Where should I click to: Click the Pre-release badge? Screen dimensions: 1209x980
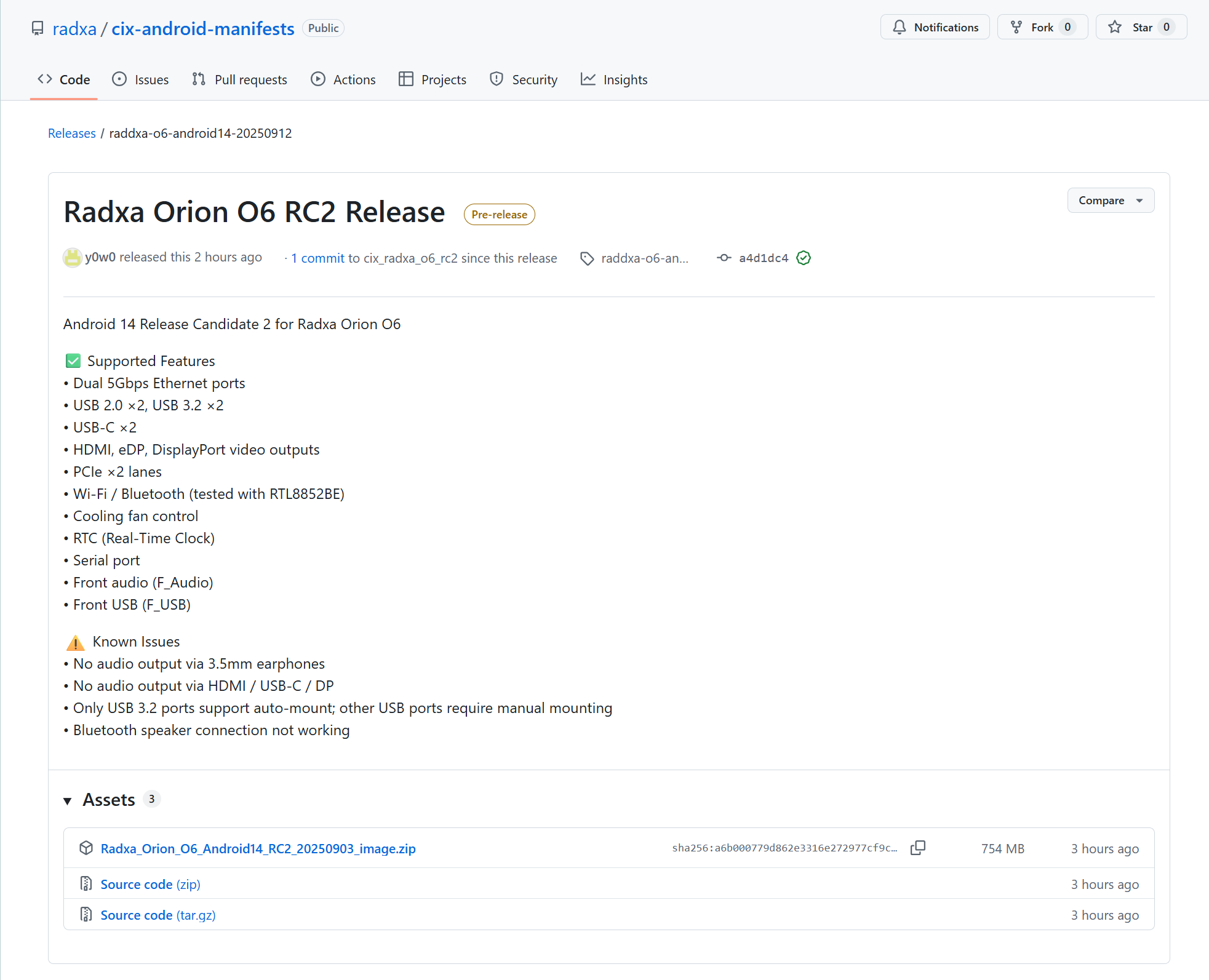coord(499,214)
